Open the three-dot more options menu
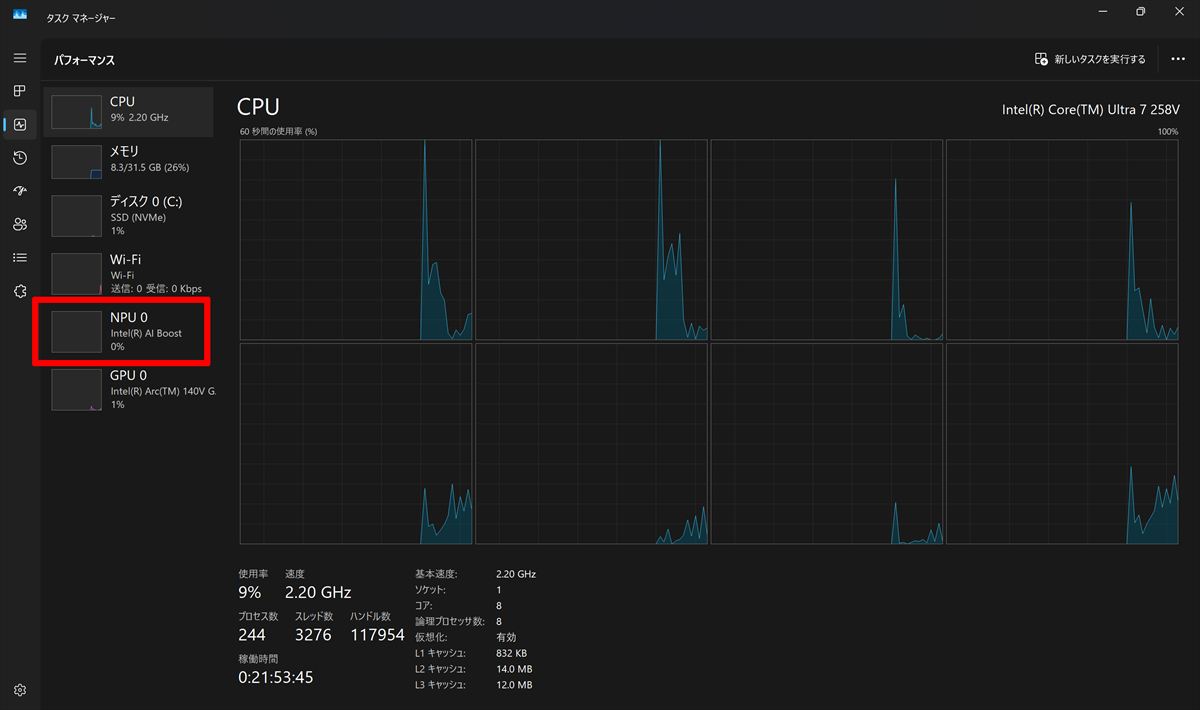The width and height of the screenshot is (1200, 710). click(1178, 60)
